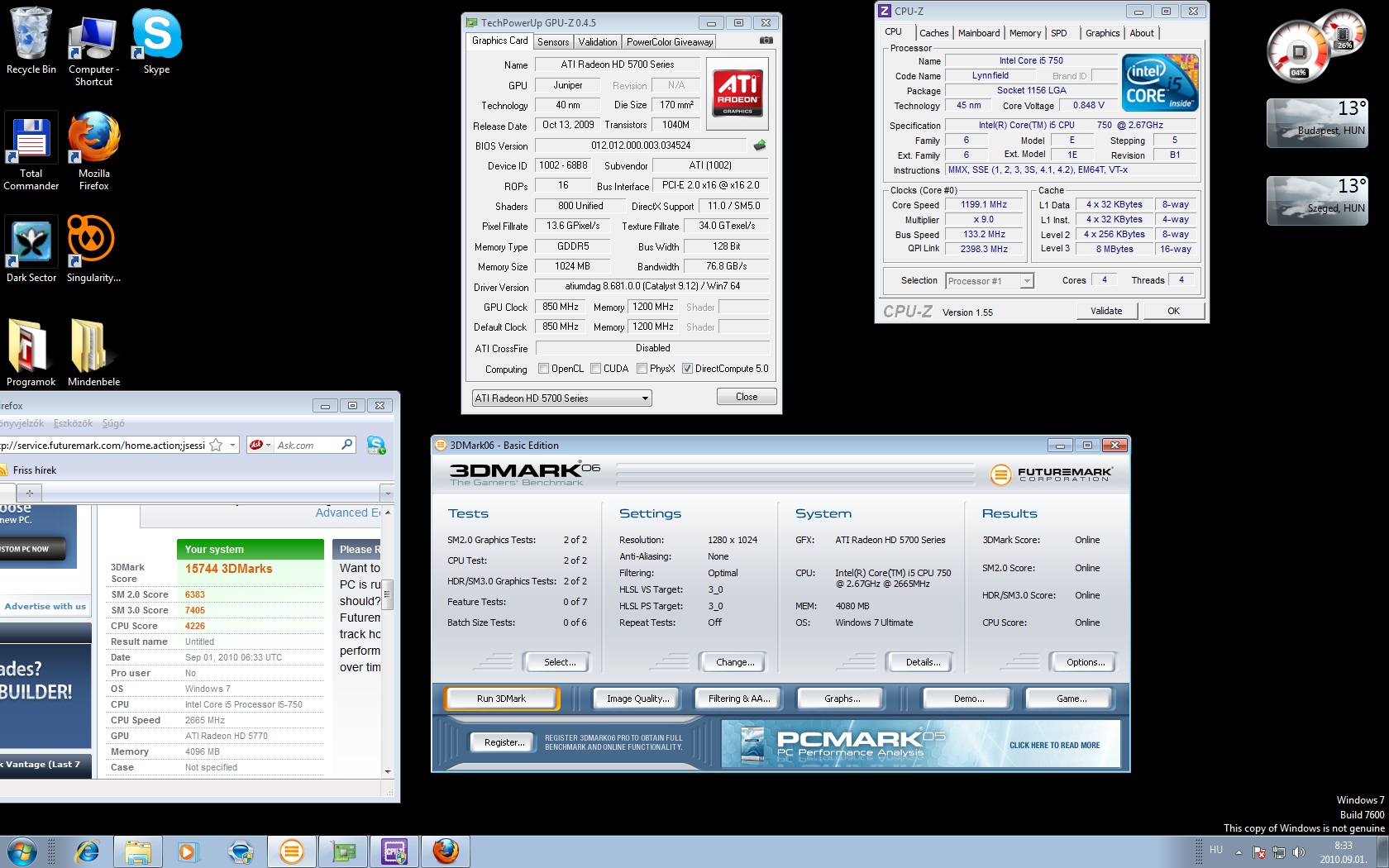Open Filtering & AA settings in 3DMark06
1389x868 pixels.
coord(739,699)
